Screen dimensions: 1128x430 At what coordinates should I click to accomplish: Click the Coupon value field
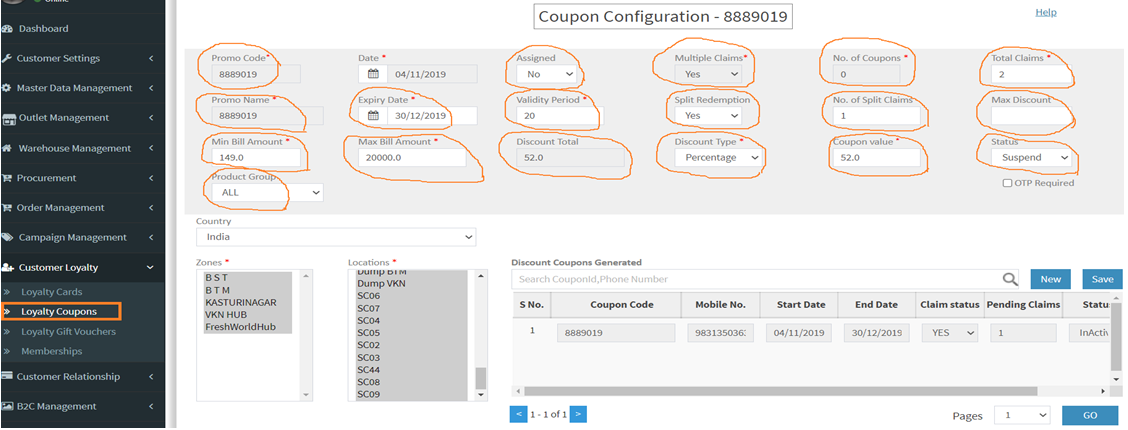tap(877, 157)
